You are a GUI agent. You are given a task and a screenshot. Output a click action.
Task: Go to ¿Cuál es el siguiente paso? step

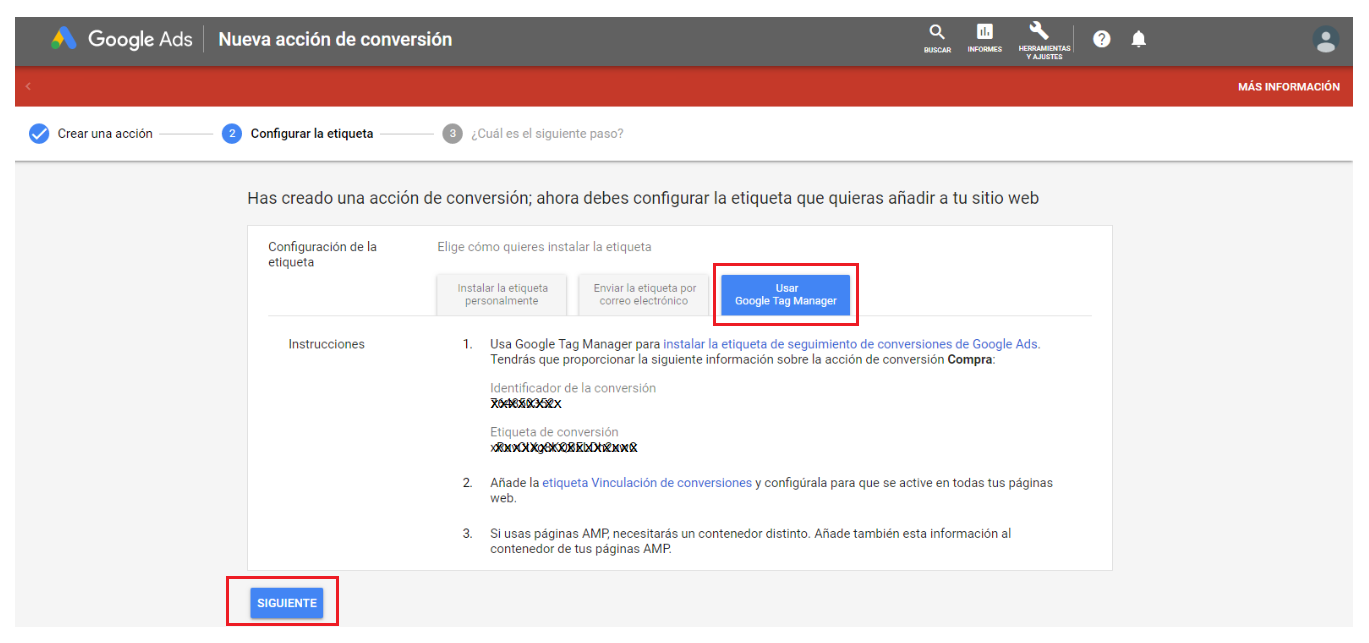point(547,134)
